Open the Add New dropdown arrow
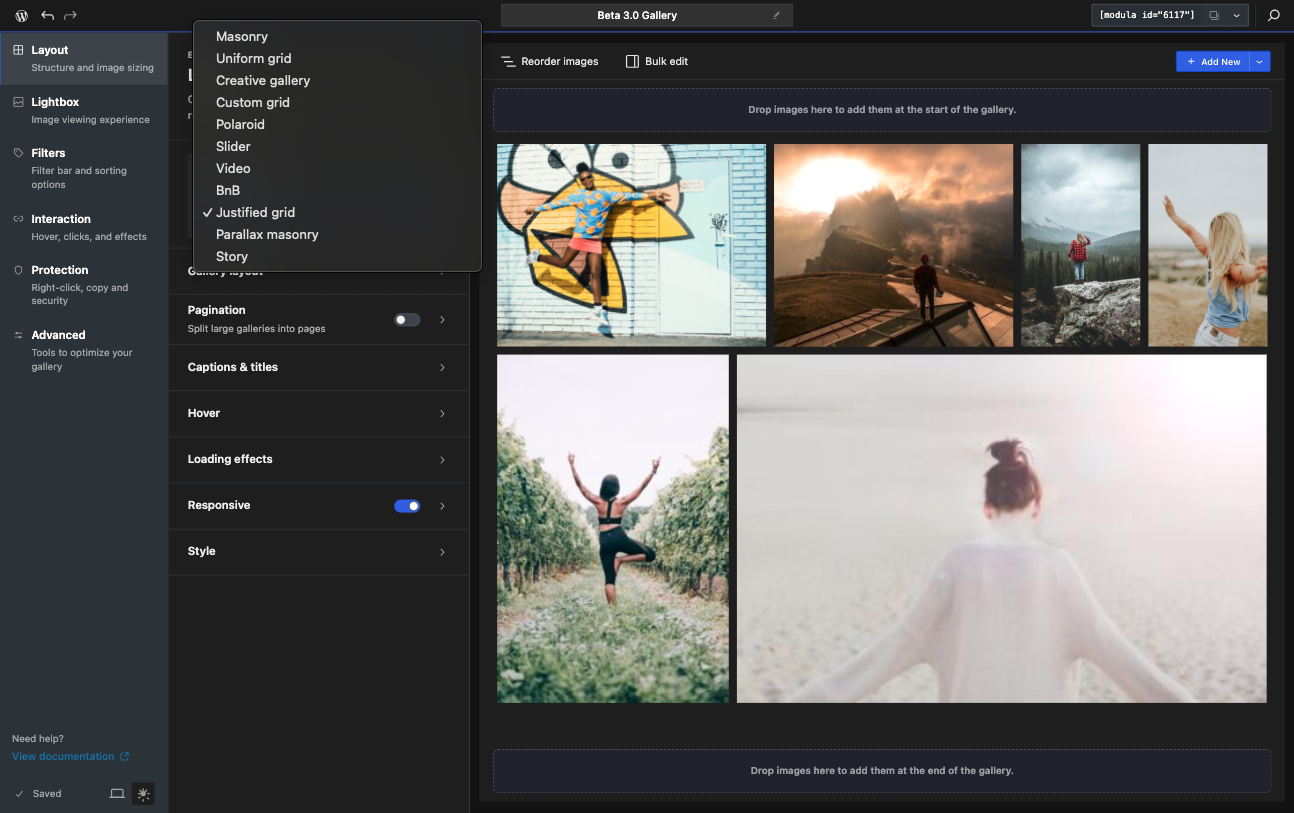The height and width of the screenshot is (813, 1294). click(1260, 62)
